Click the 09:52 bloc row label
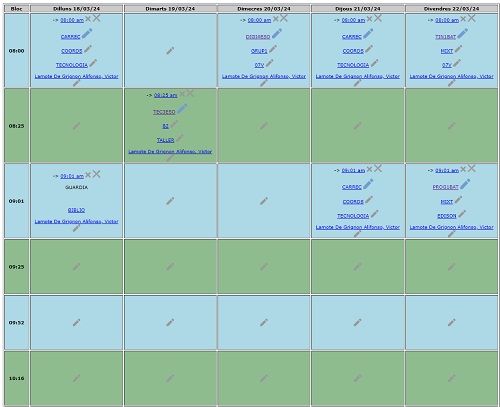The height and width of the screenshot is (407, 500). [x=16, y=323]
